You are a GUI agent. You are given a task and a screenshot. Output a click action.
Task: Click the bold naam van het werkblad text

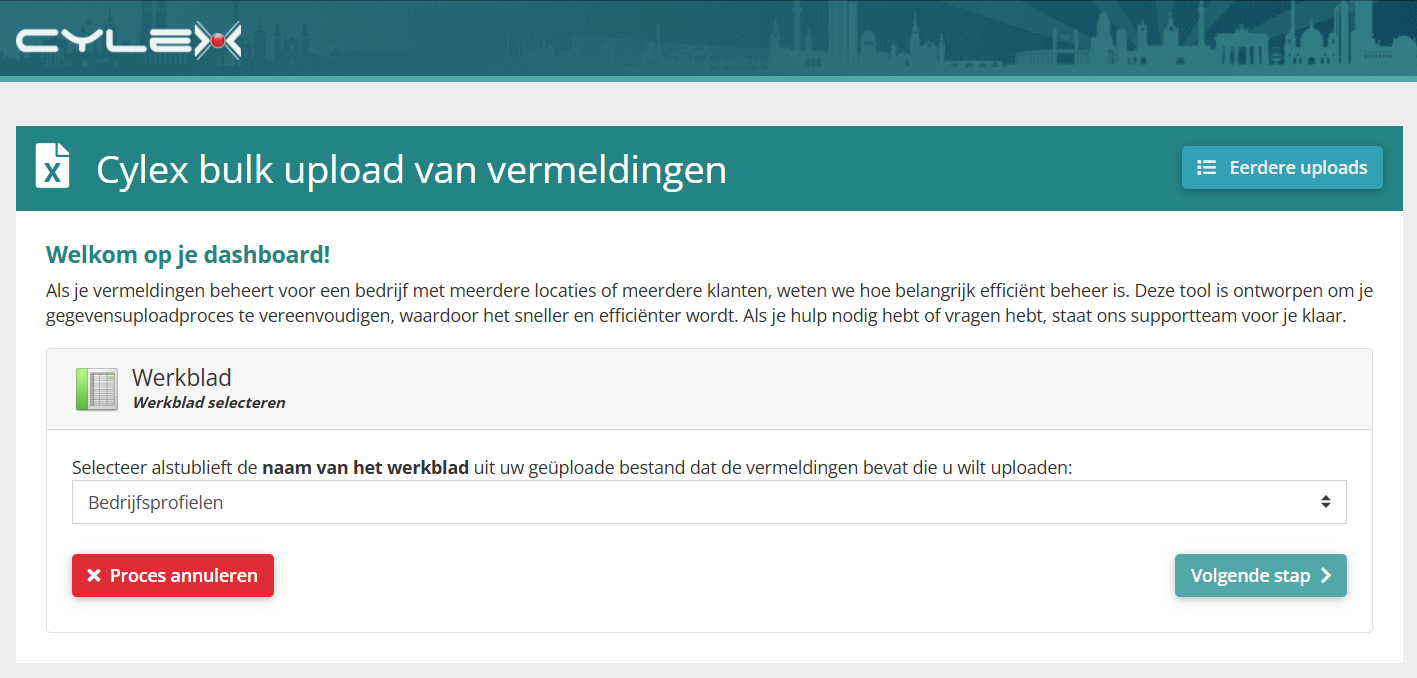366,468
